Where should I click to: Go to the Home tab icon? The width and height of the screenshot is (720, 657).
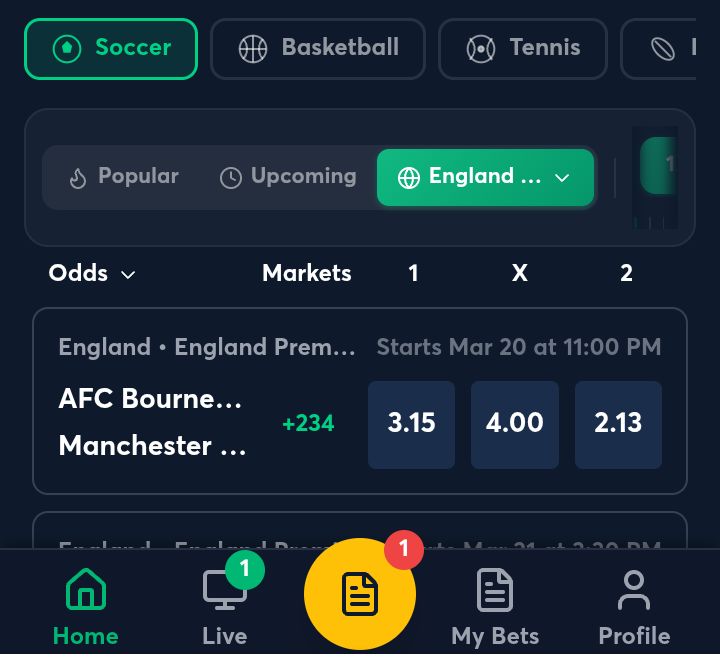pos(86,590)
